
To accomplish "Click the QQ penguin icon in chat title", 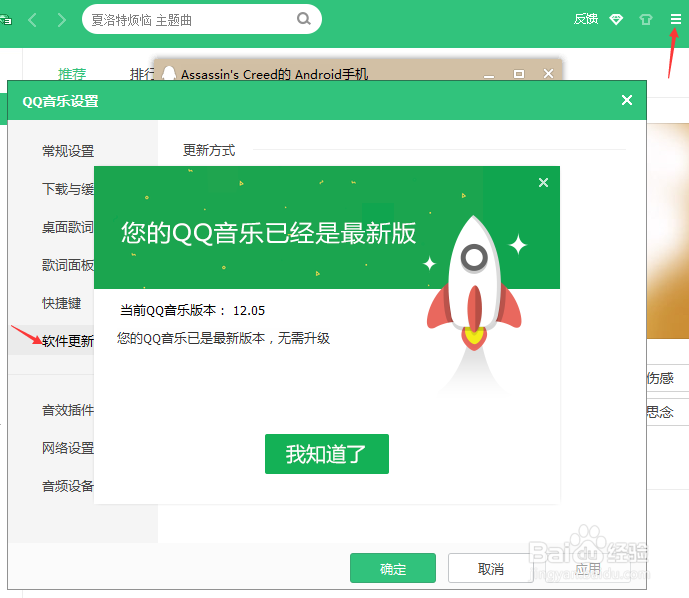I will [169, 73].
